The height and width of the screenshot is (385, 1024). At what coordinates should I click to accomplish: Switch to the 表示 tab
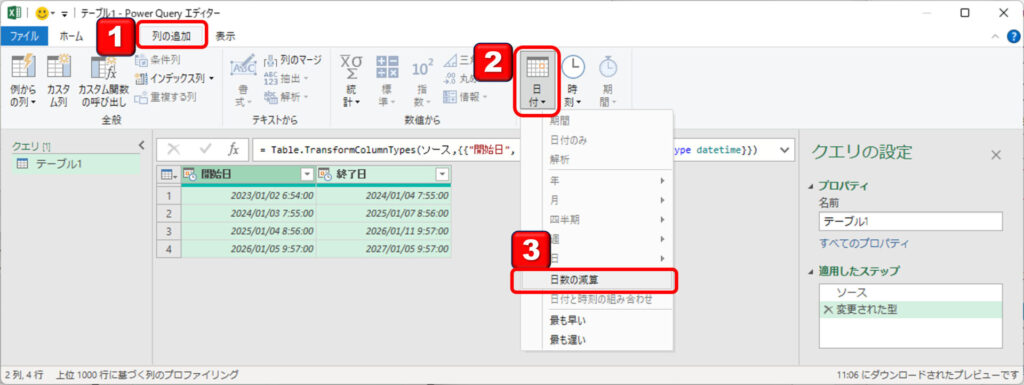tap(225, 37)
